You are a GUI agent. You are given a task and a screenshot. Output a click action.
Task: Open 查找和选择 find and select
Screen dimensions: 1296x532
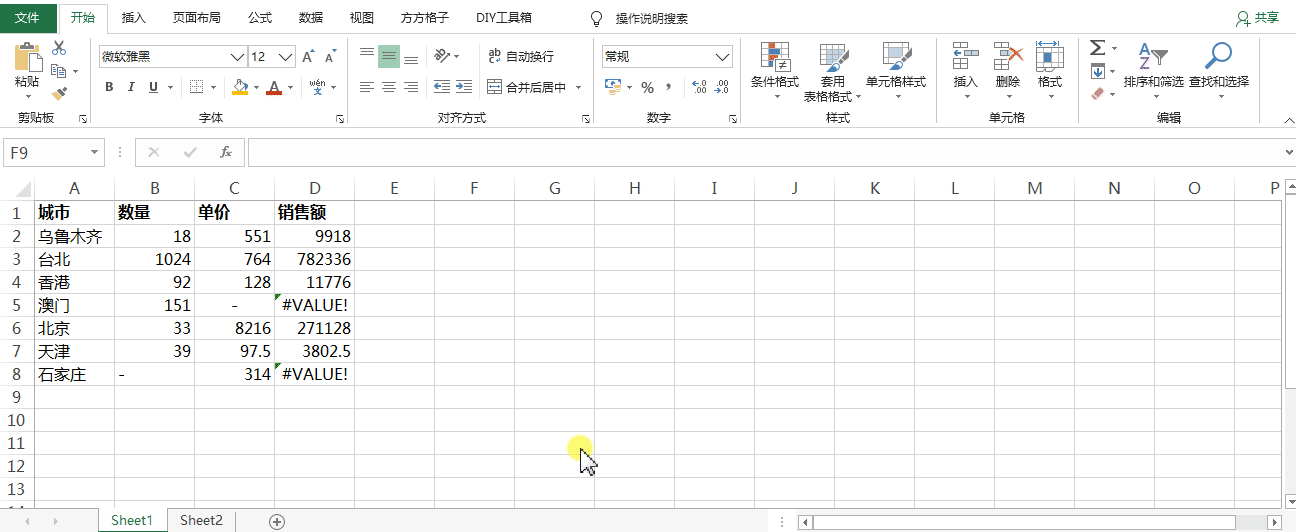pyautogui.click(x=1219, y=70)
